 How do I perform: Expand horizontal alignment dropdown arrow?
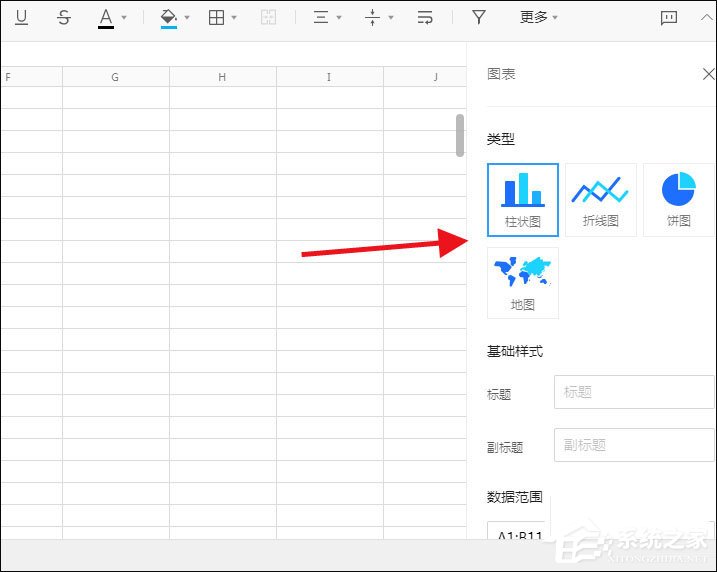click(x=339, y=18)
